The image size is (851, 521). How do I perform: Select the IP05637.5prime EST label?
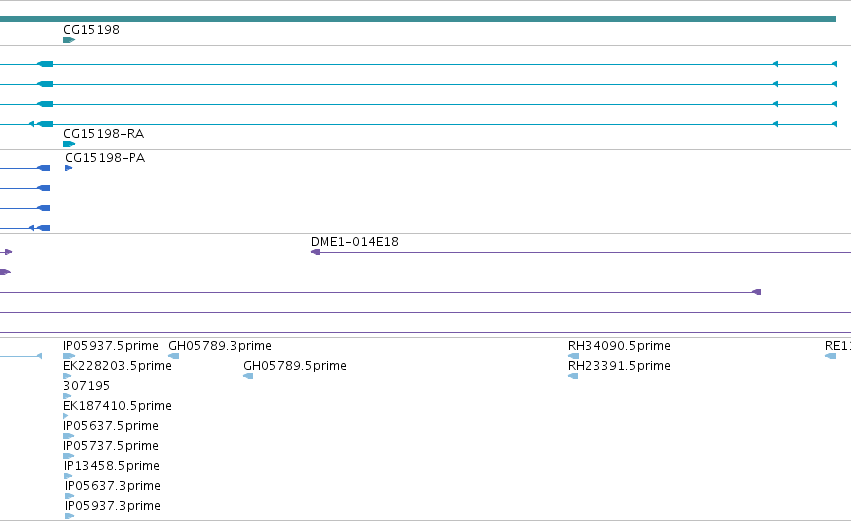click(111, 426)
